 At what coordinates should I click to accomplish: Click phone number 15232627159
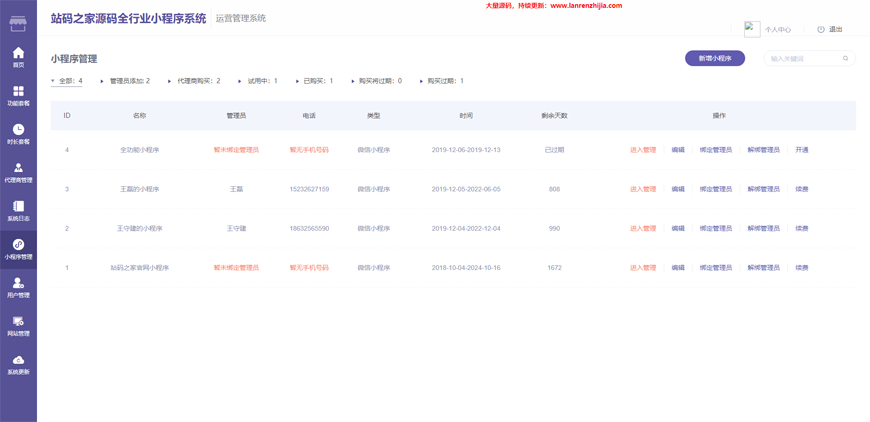click(x=309, y=189)
